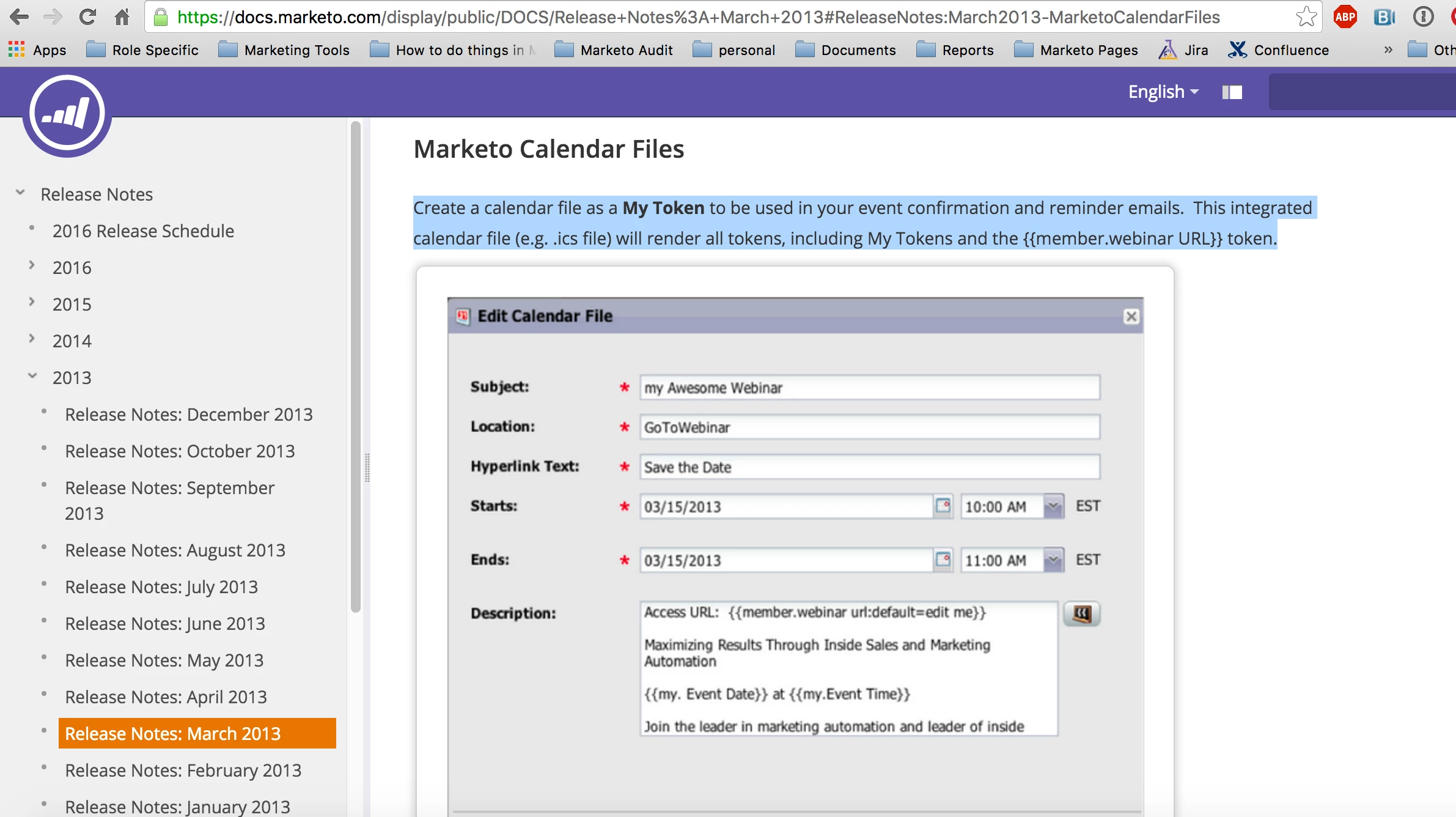1456x817 pixels.
Task: Click the browser reload icon
Action: (87, 17)
